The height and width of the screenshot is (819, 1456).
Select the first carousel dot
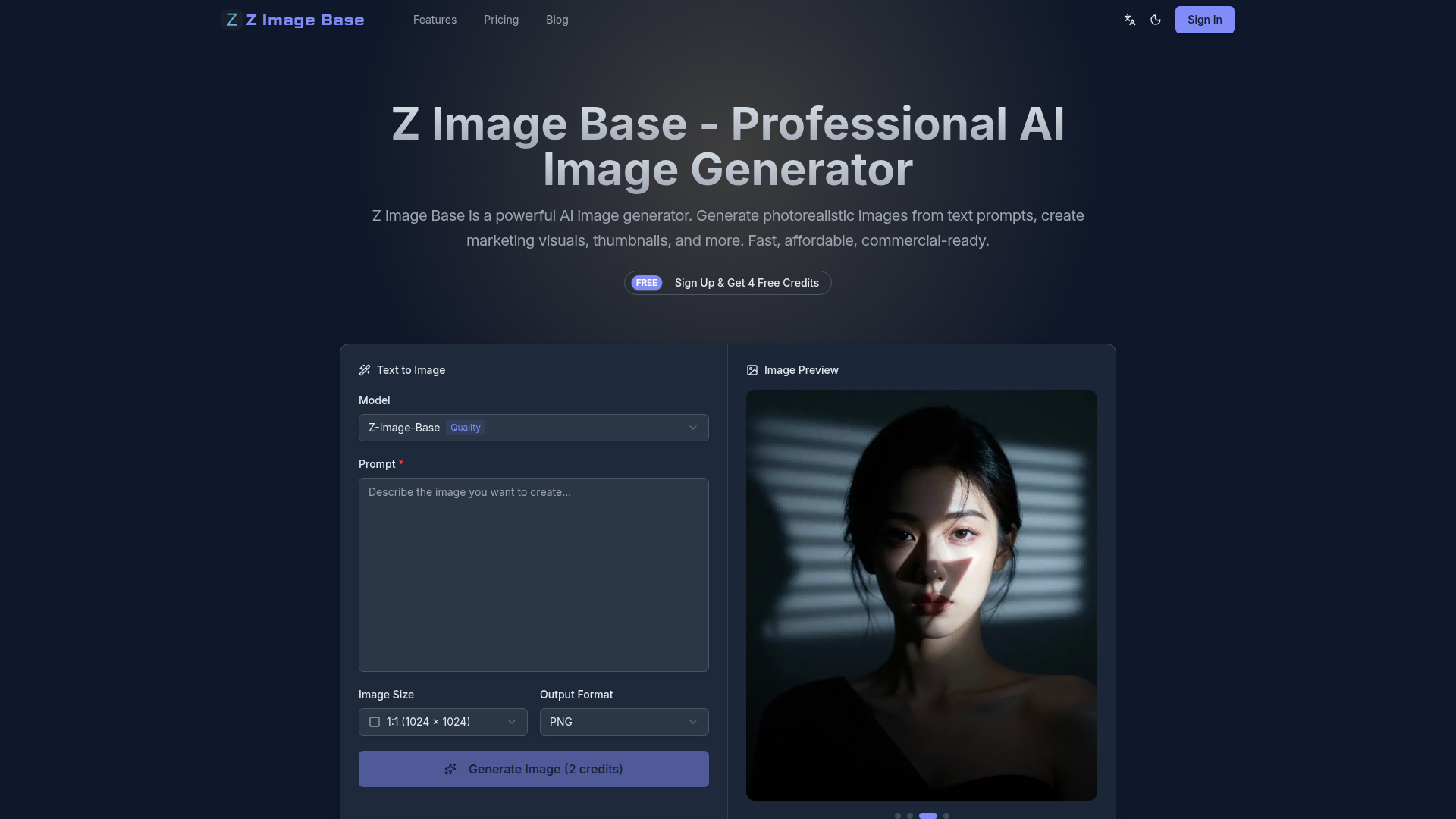point(898,816)
